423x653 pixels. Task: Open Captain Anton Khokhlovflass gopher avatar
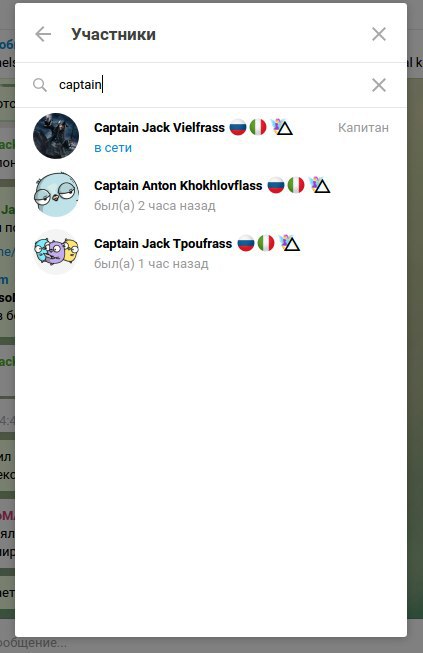click(x=56, y=194)
